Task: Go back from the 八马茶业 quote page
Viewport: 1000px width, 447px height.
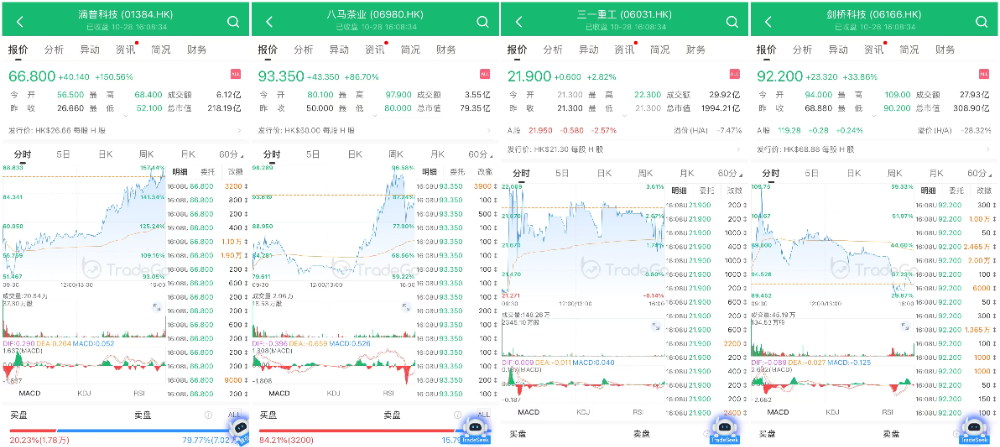Action: pyautogui.click(x=269, y=22)
